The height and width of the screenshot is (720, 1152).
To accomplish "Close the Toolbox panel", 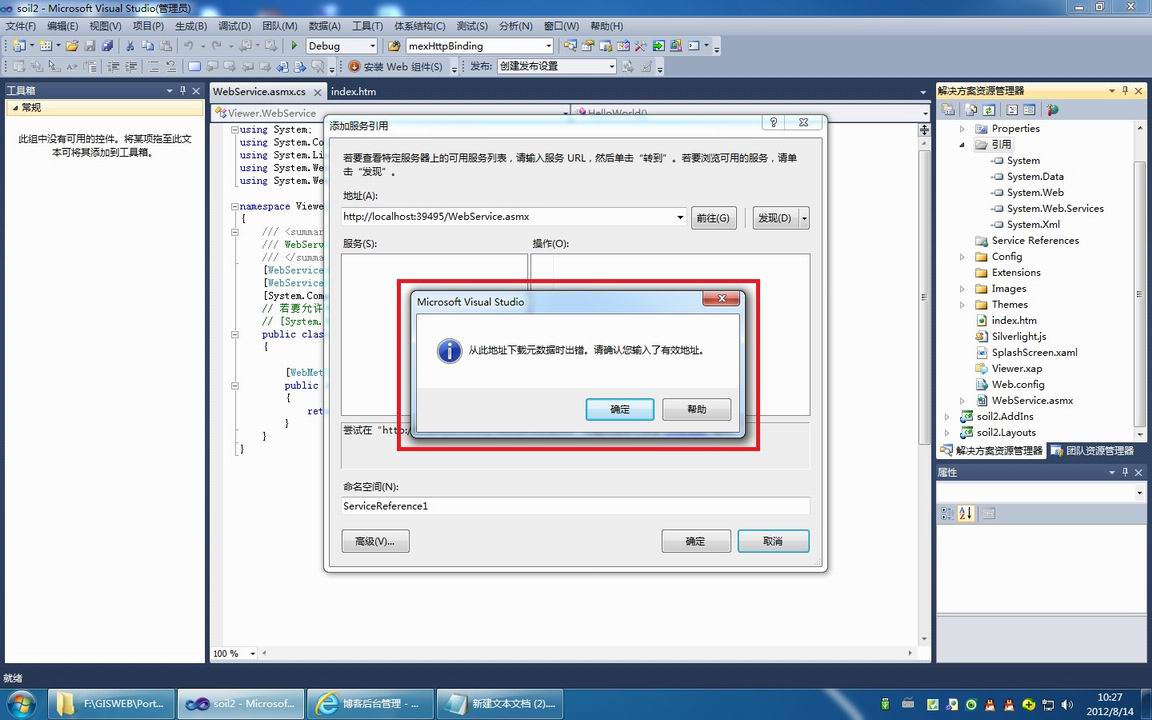I will (196, 90).
